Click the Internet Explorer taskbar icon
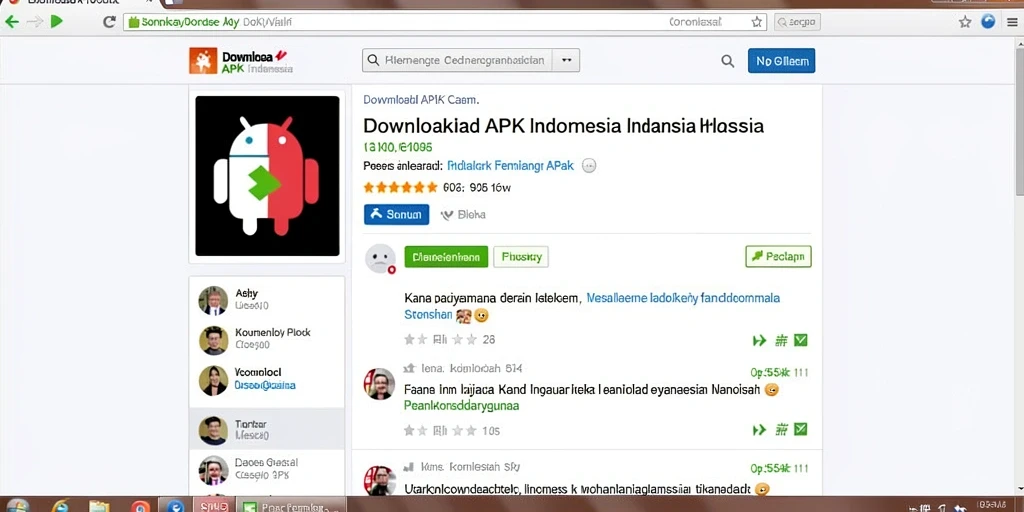 pyautogui.click(x=60, y=506)
